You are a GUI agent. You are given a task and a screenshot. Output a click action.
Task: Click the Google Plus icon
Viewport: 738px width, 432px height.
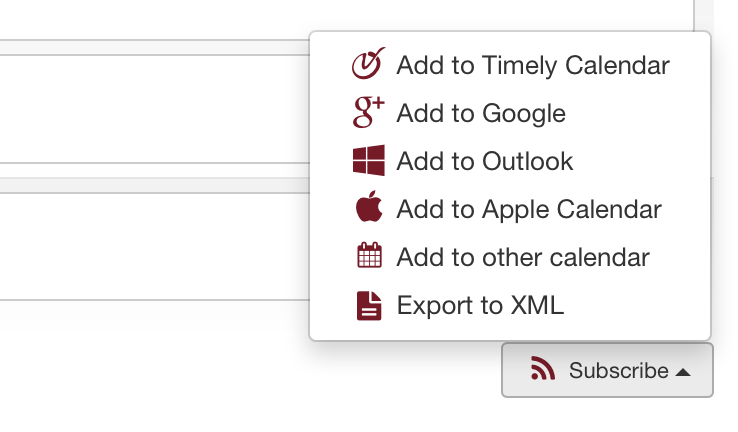pos(369,112)
